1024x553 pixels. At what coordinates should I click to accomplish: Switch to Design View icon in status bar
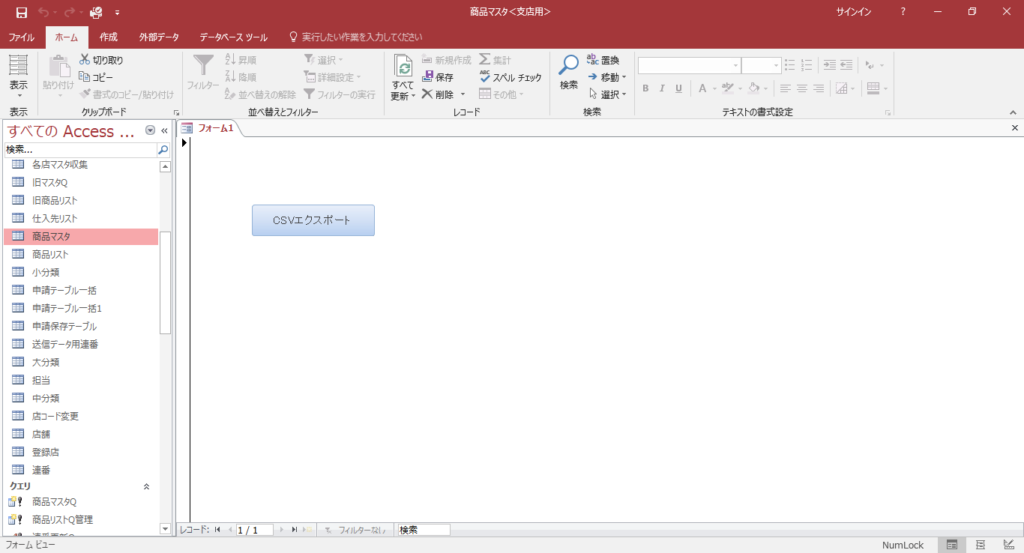point(1009,545)
